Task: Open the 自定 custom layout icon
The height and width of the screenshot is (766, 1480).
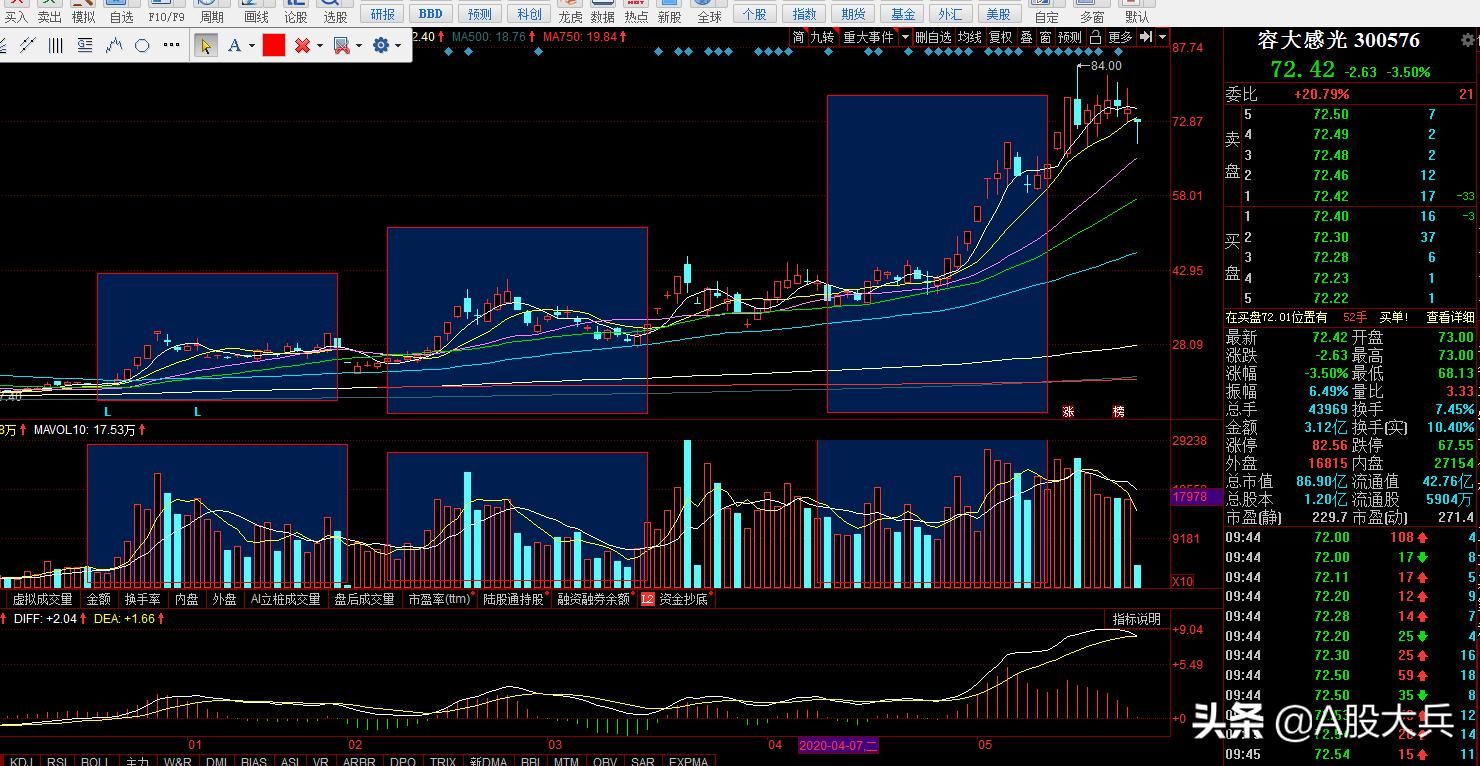Action: 1047,11
